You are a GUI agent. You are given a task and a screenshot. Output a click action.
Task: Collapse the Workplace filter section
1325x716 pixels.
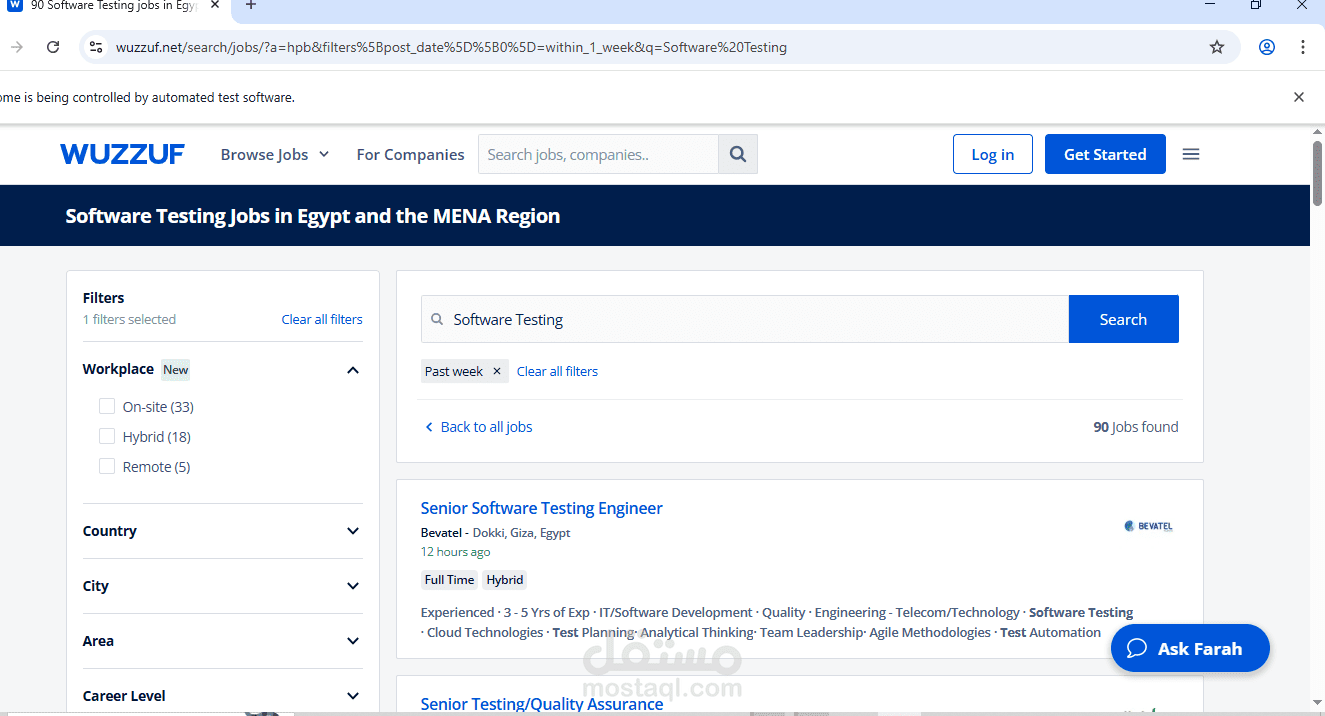click(x=352, y=370)
